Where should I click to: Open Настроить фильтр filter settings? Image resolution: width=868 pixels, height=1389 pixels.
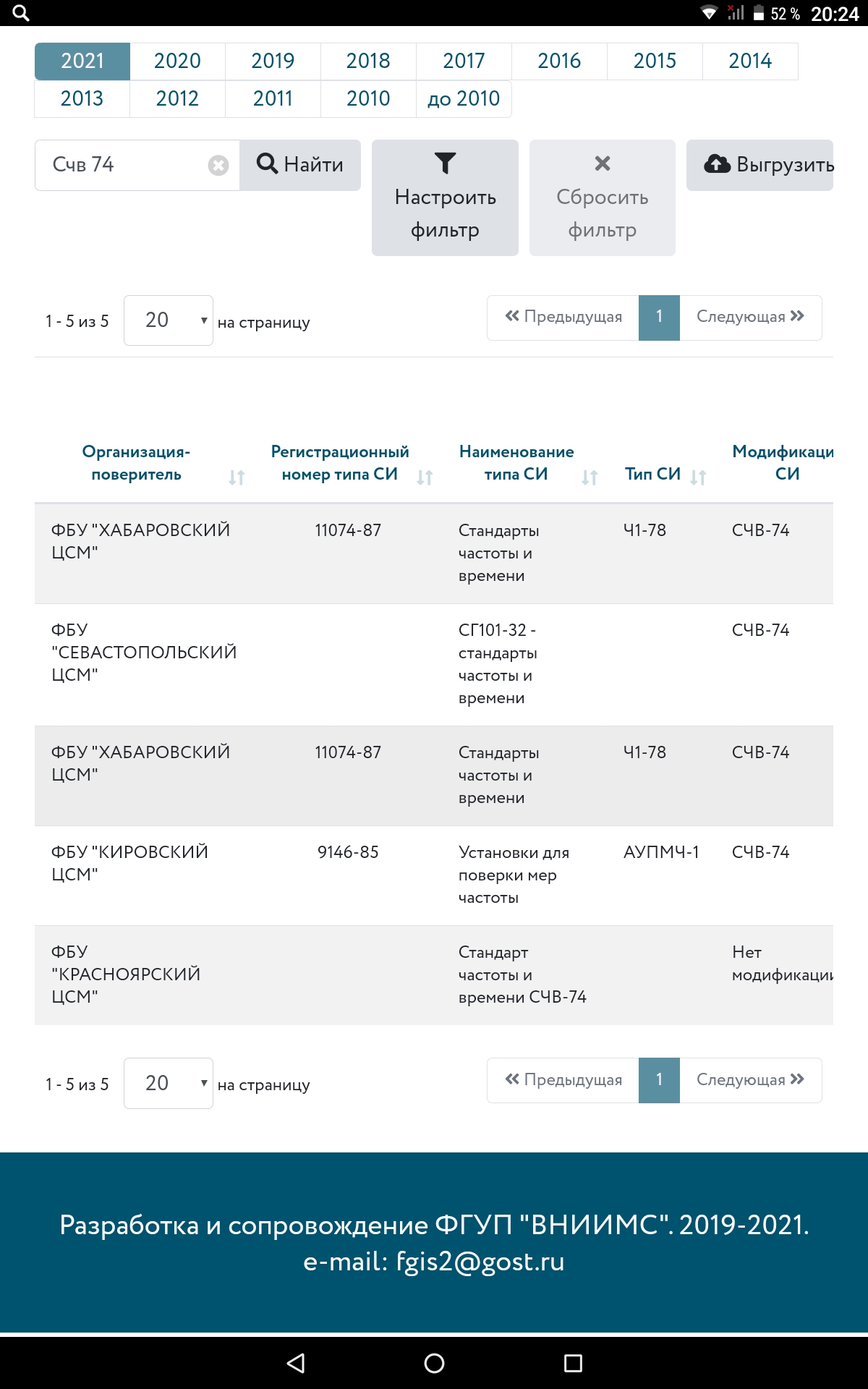point(445,197)
